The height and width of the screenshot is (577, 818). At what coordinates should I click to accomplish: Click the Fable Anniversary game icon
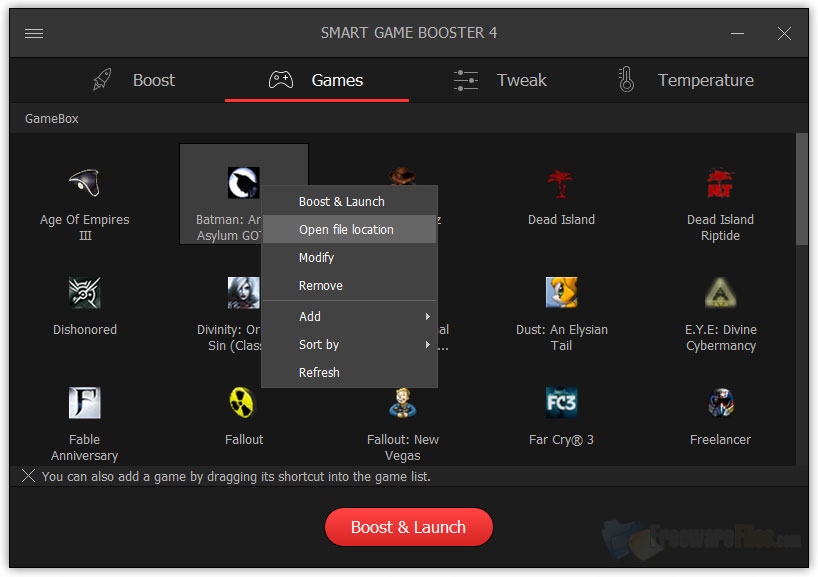84,403
